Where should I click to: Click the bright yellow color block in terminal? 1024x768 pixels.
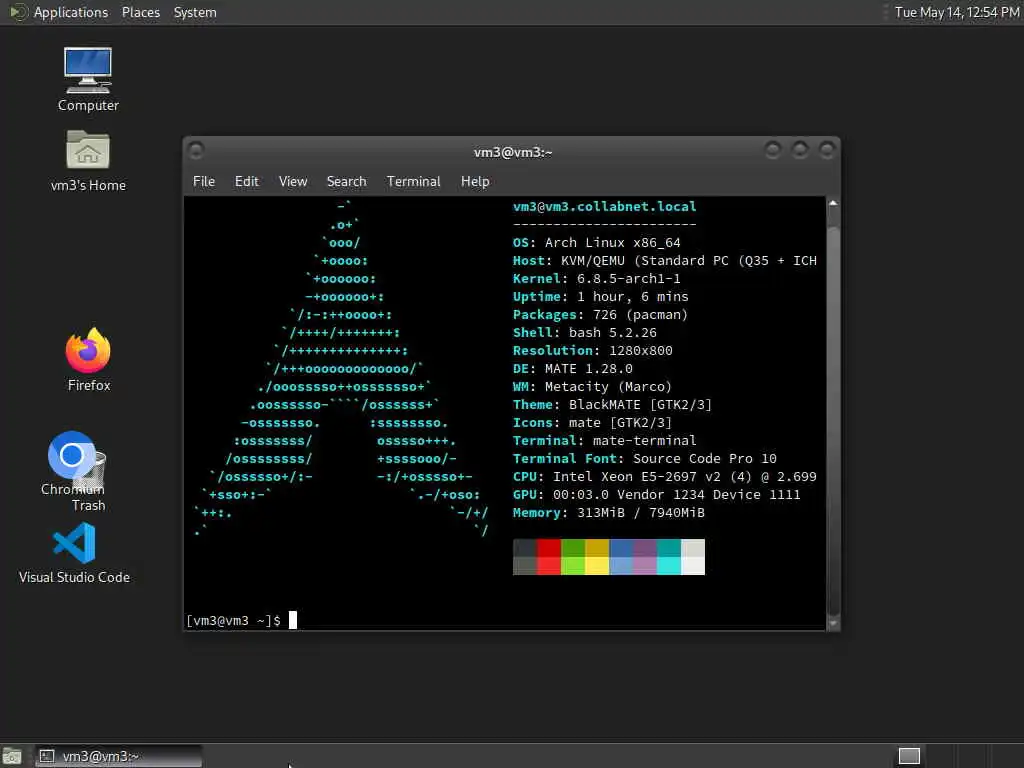[x=597, y=566]
